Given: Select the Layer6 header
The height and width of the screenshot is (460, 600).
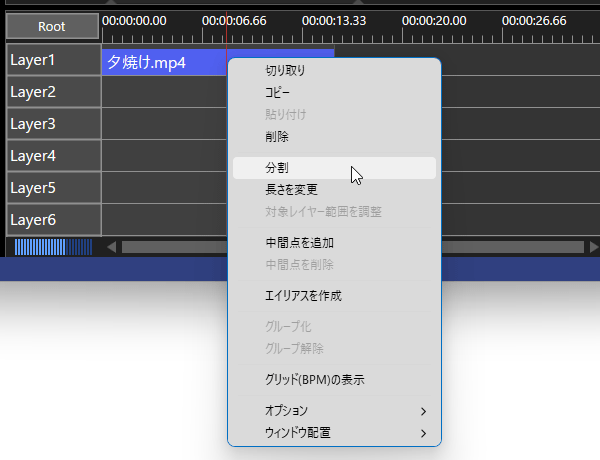Looking at the screenshot, I should click(x=54, y=220).
